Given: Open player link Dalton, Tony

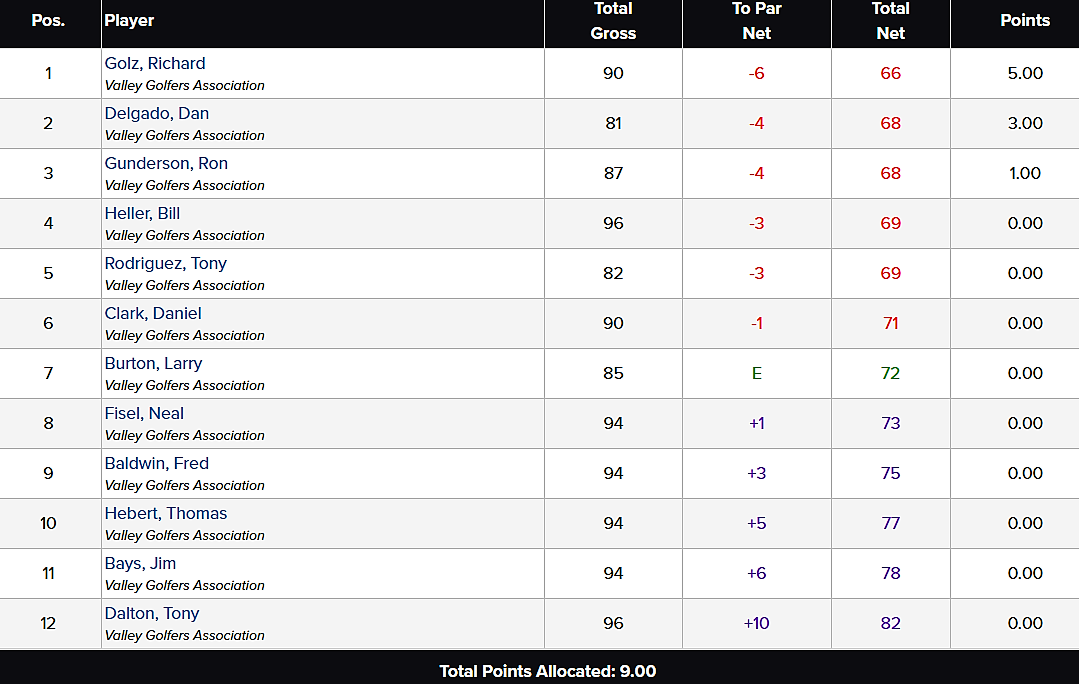Looking at the screenshot, I should tap(152, 614).
